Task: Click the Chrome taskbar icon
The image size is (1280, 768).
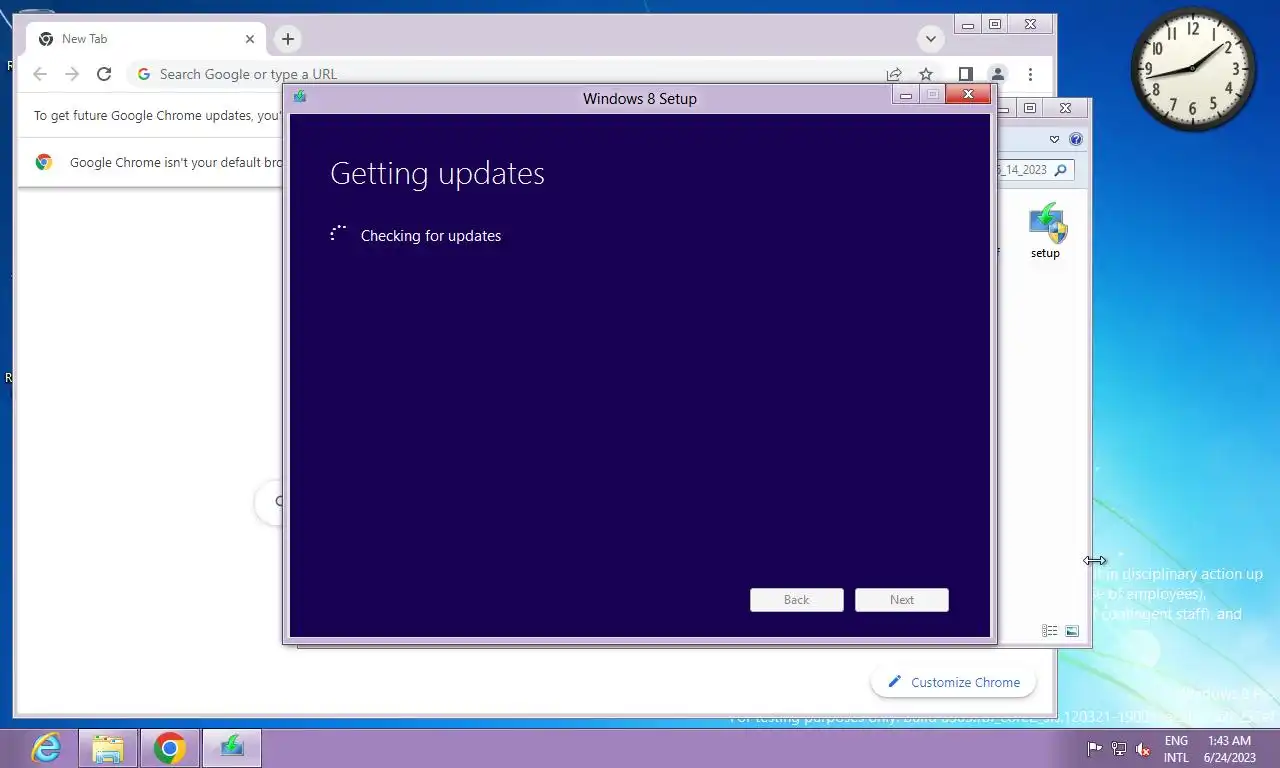Action: pyautogui.click(x=170, y=748)
